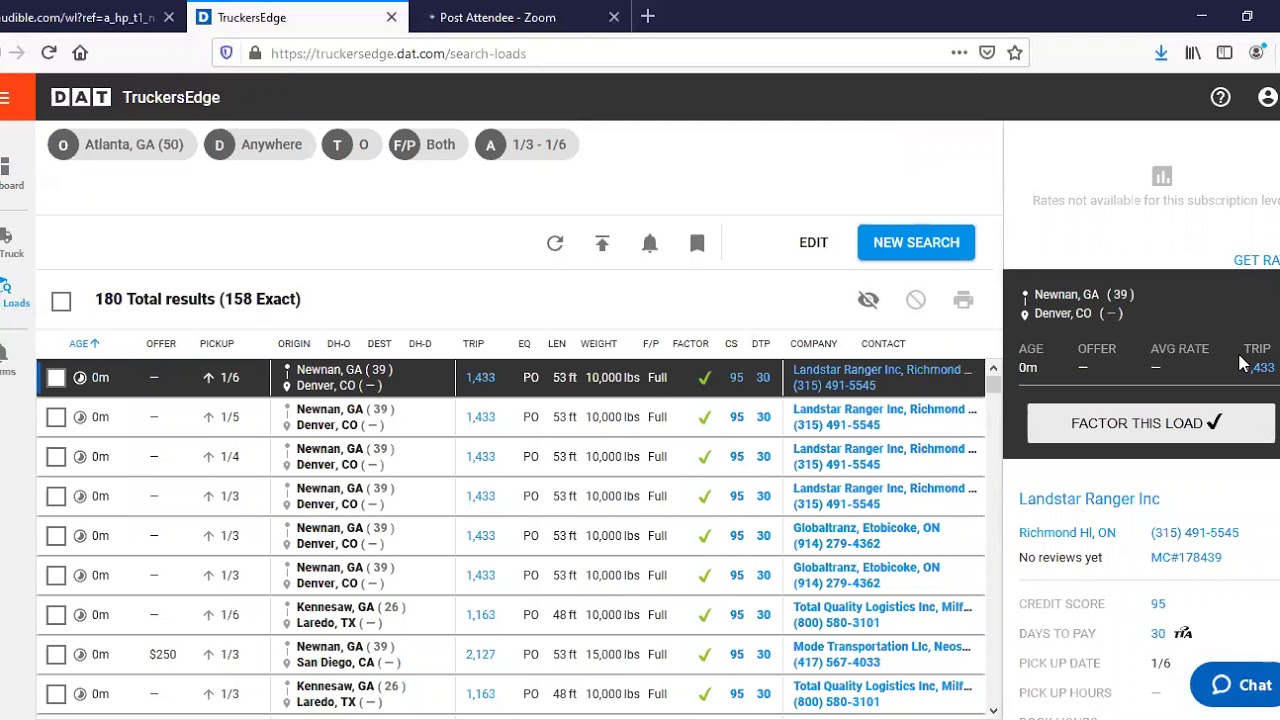
Task: Start a NEW SEARCH
Action: coord(916,243)
